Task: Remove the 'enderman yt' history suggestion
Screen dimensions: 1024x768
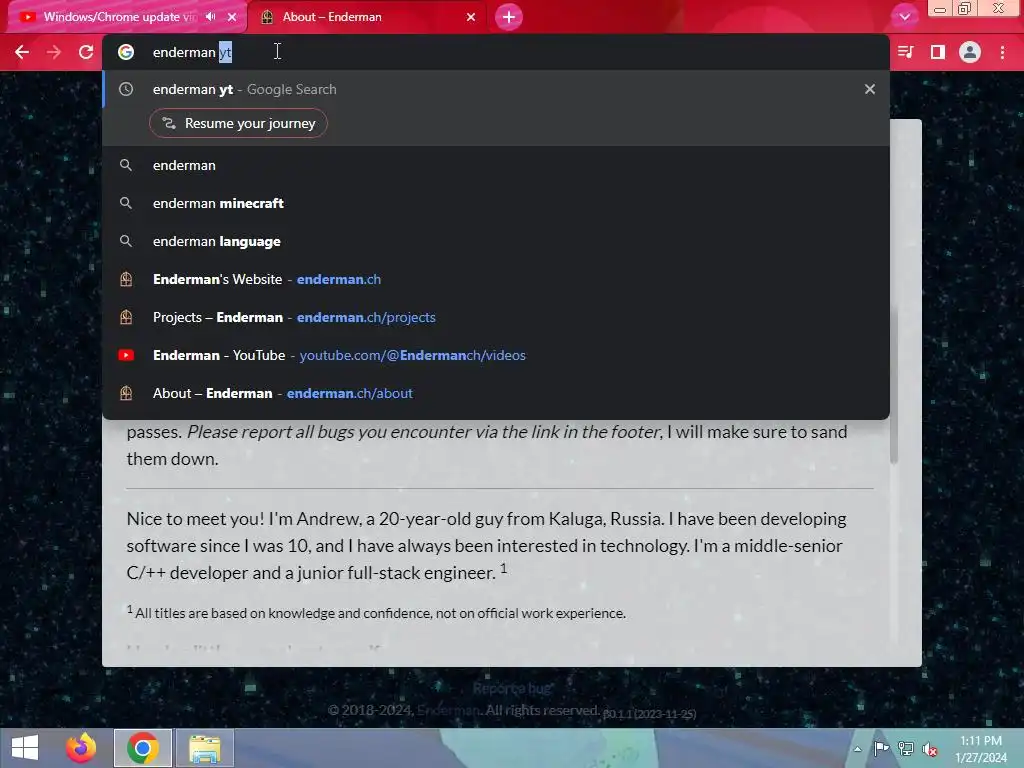Action: 870,89
